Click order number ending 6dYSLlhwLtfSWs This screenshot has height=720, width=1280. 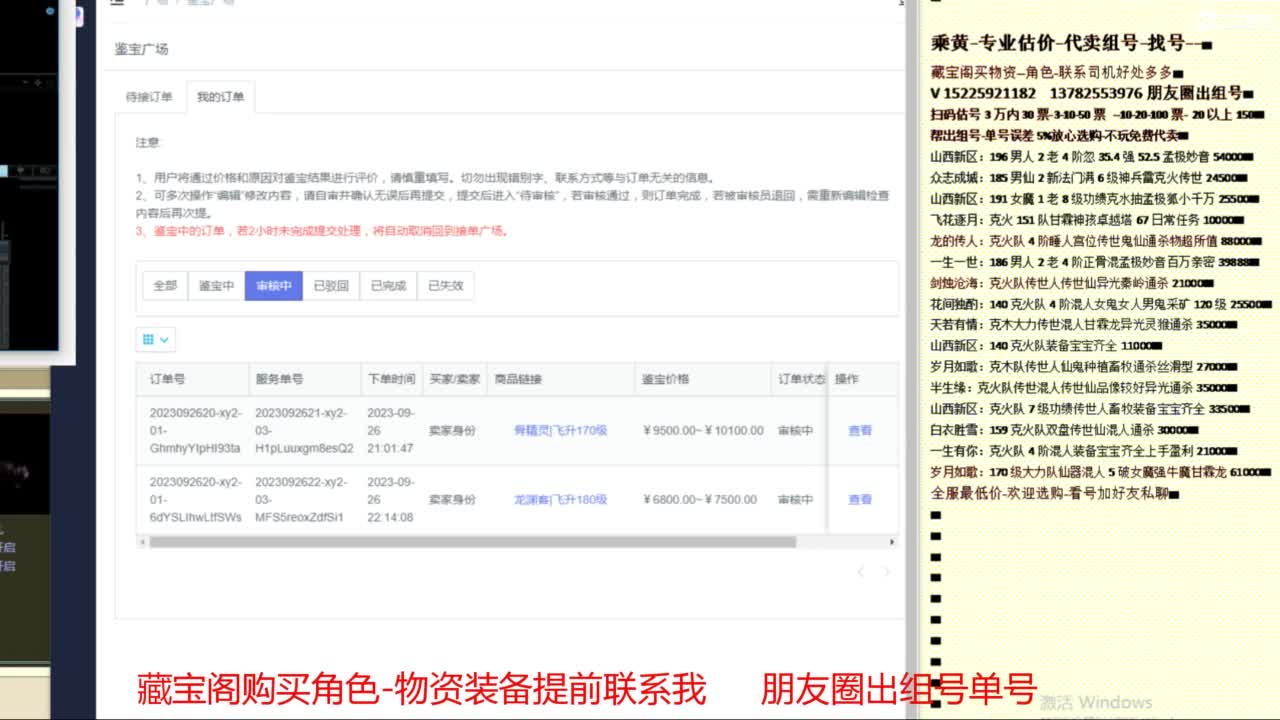tap(195, 500)
